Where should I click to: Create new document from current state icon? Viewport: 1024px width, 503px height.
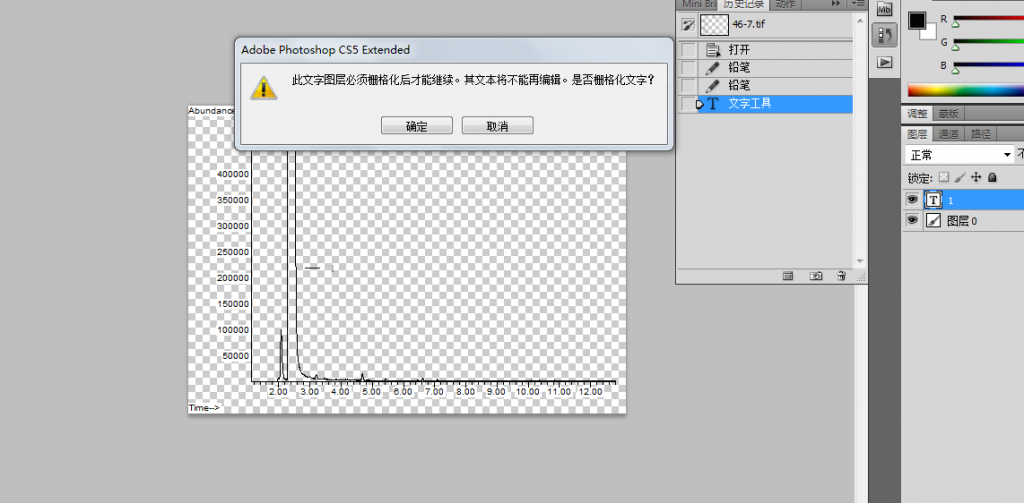788,276
